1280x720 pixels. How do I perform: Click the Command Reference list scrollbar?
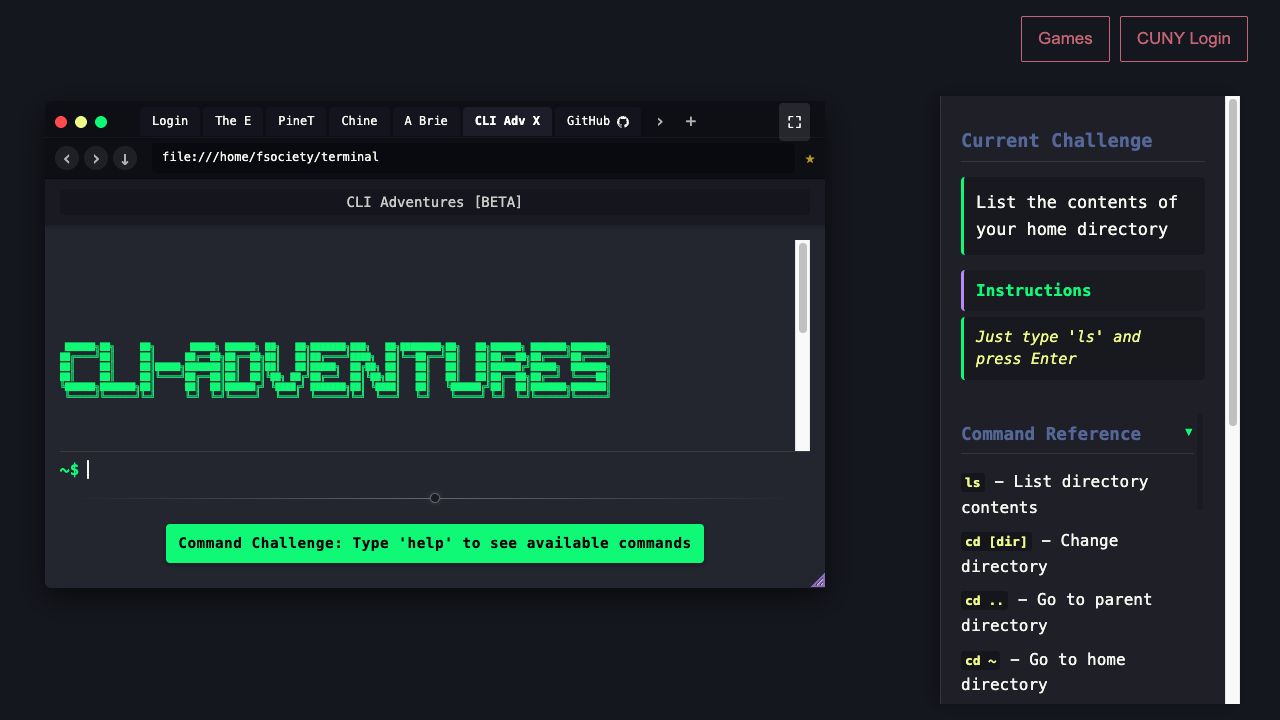click(1199, 460)
